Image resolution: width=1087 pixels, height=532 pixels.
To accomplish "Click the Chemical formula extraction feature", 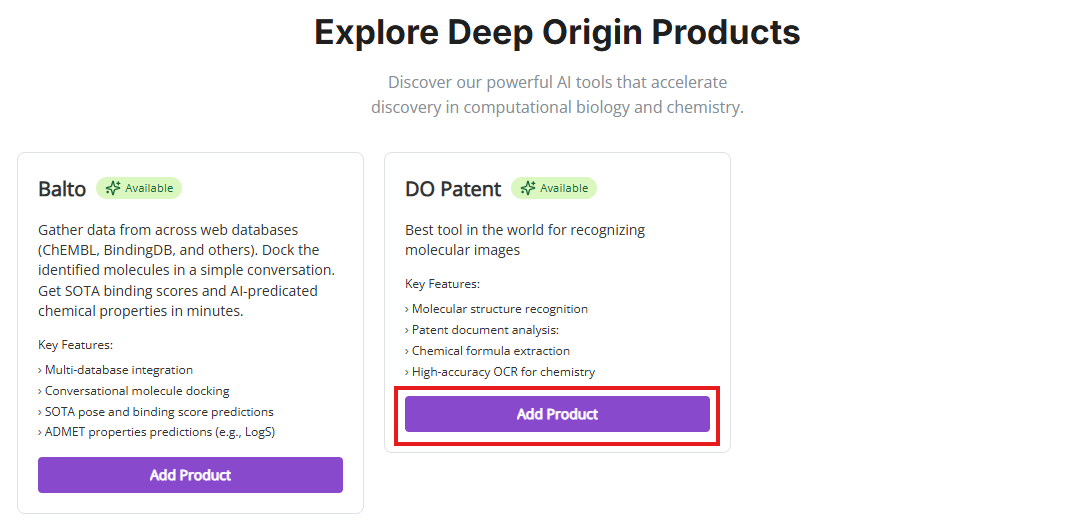I will click(x=490, y=351).
